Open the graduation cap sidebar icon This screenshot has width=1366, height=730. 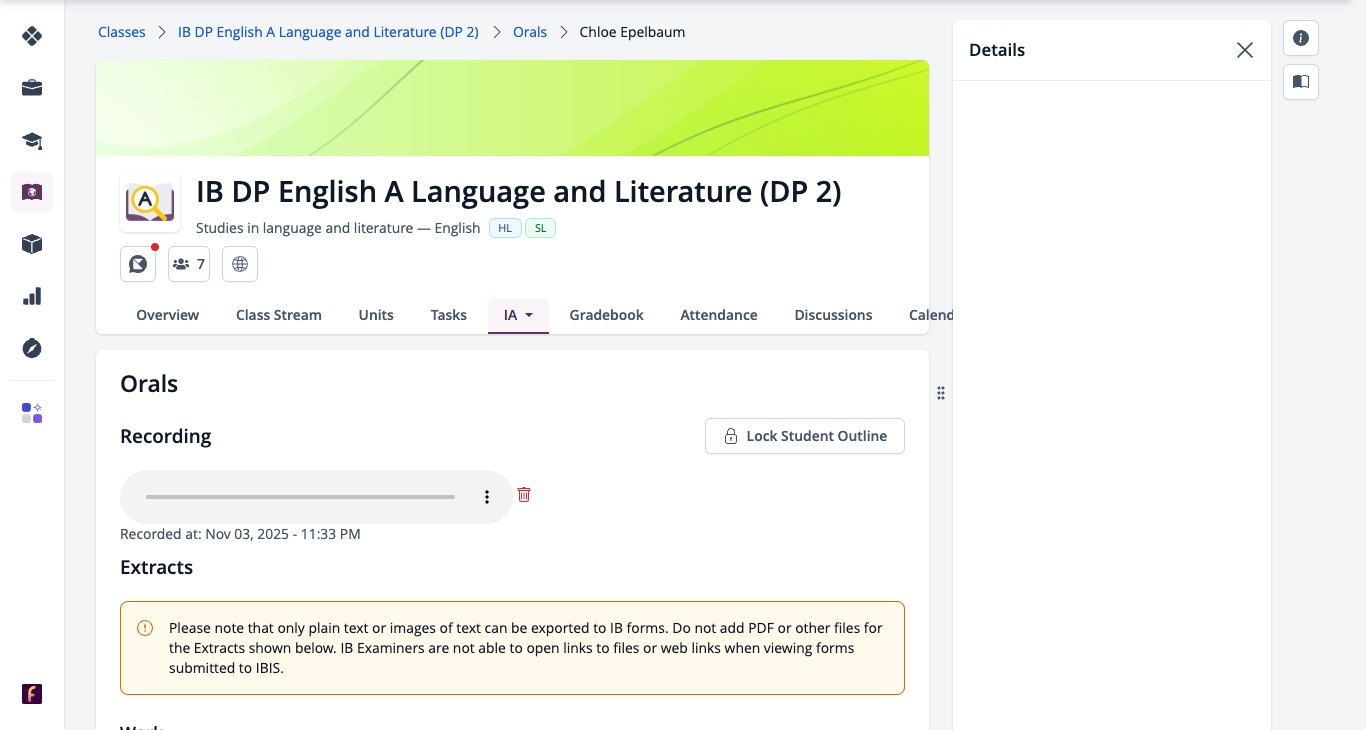[x=32, y=140]
